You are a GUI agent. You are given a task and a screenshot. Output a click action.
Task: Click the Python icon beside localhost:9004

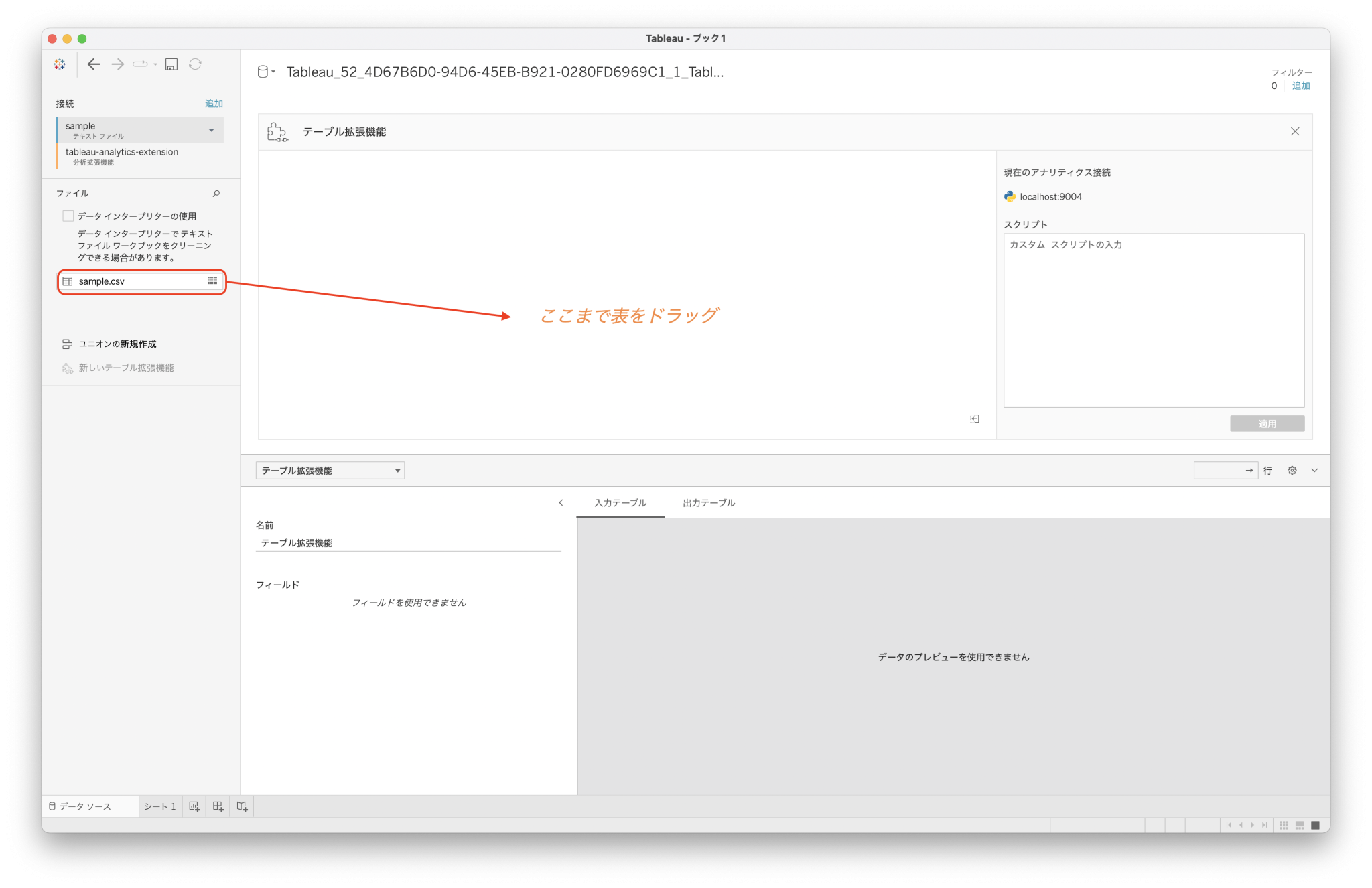pos(1008,196)
